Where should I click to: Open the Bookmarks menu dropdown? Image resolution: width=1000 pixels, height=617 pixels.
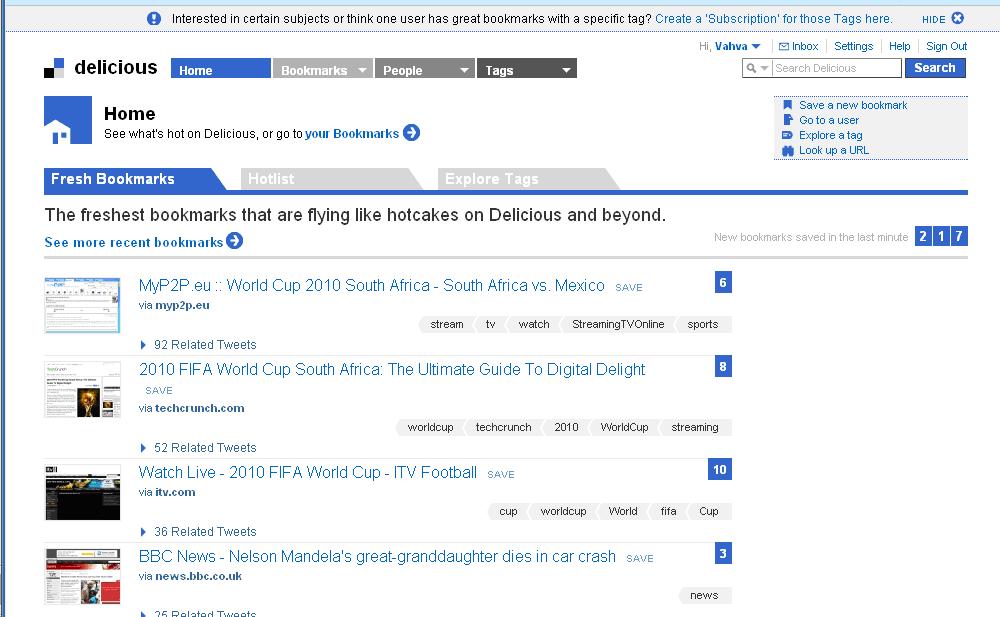click(362, 70)
